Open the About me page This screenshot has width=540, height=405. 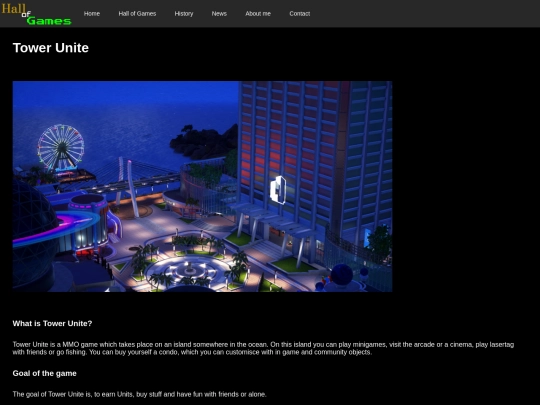(258, 14)
